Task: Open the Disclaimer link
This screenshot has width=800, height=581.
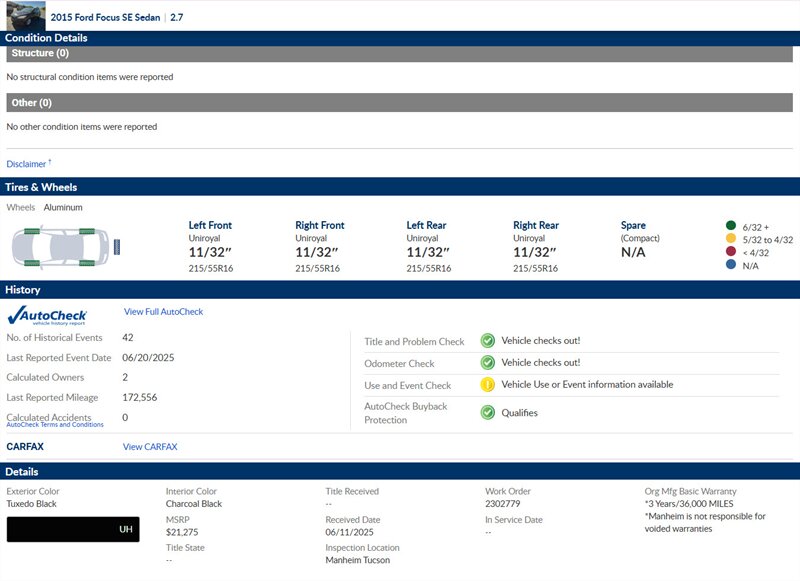Action: pyautogui.click(x=27, y=164)
